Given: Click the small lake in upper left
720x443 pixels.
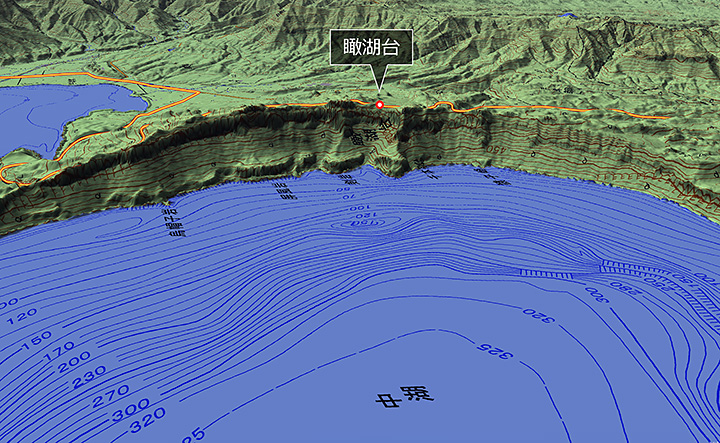Looking at the screenshot, I should (60, 110).
